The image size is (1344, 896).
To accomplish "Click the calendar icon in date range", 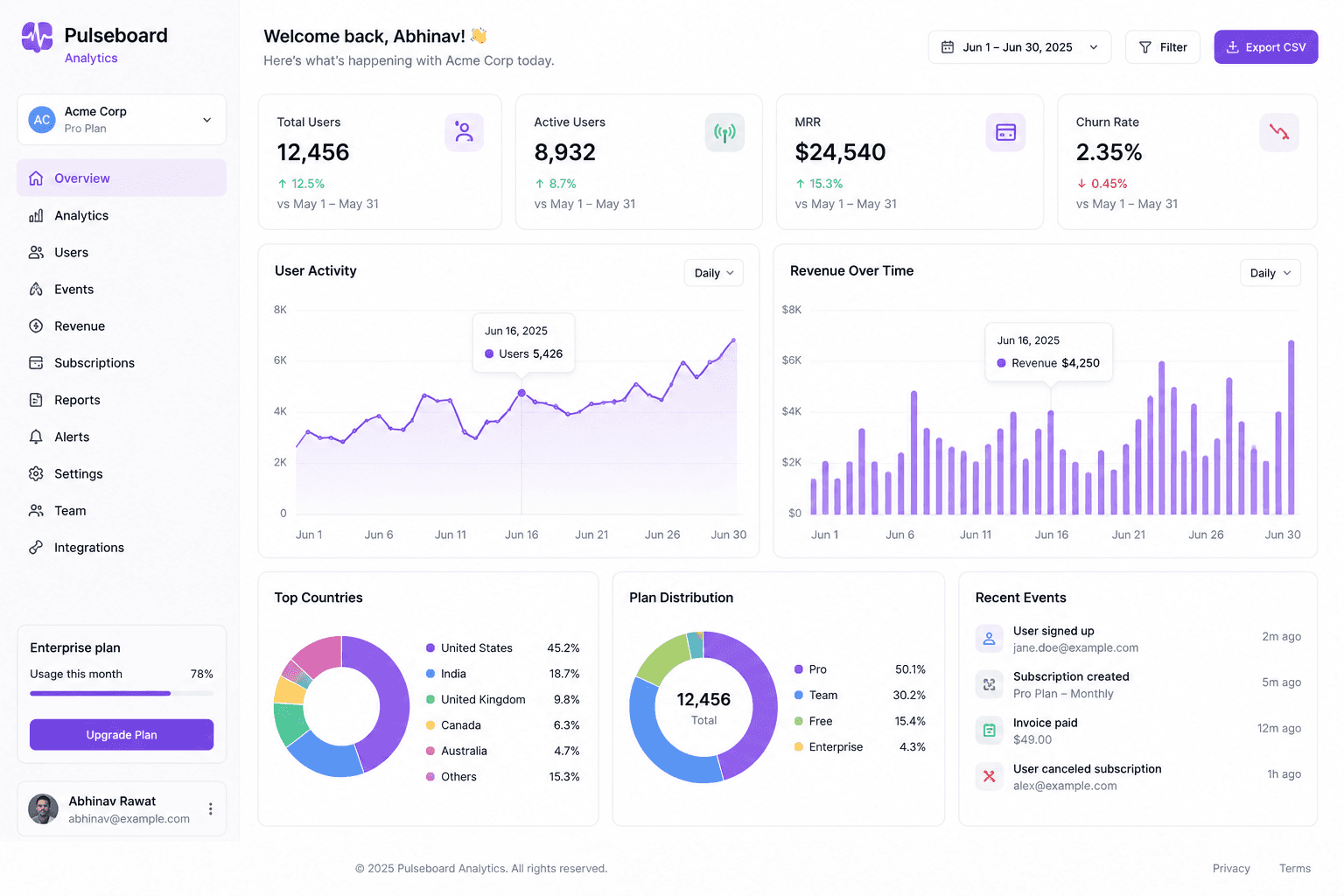I will [948, 47].
